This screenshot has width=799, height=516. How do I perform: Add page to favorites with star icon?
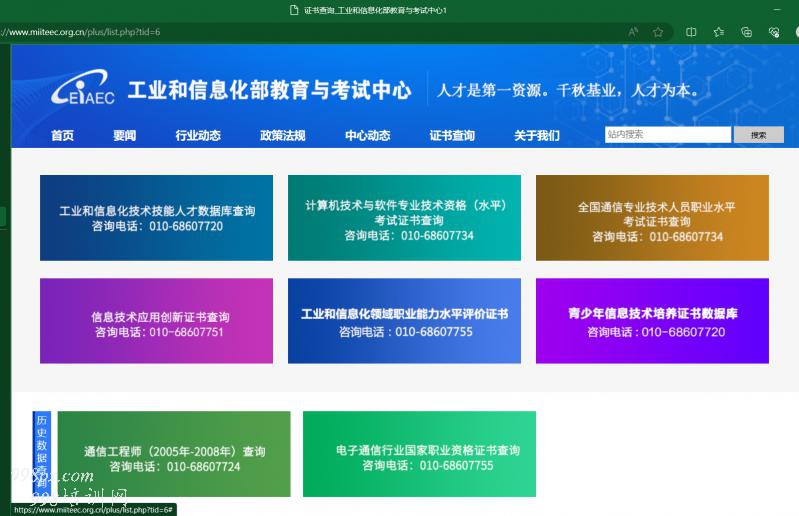pos(658,32)
